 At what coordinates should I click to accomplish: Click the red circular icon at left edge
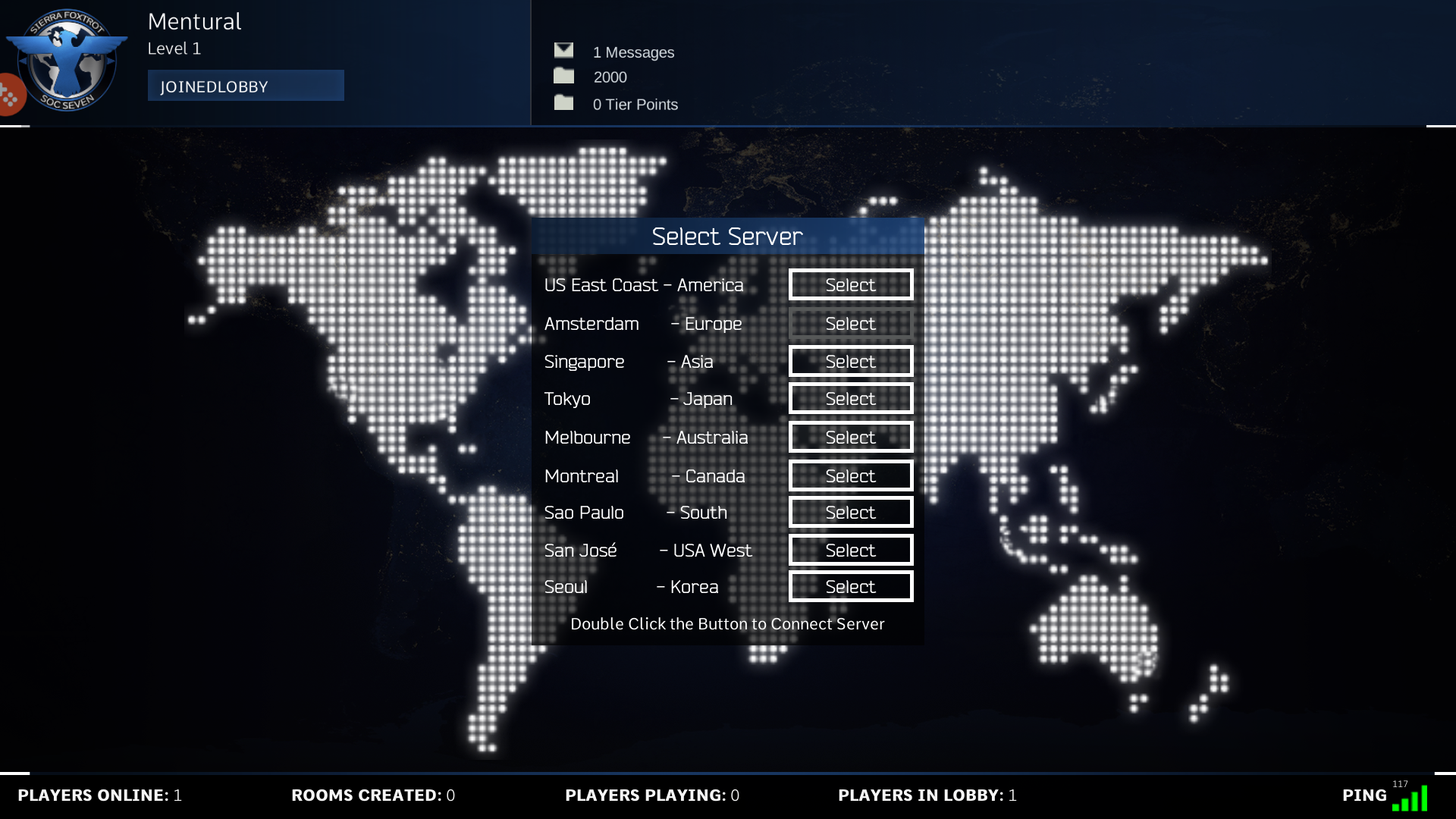pos(11,95)
